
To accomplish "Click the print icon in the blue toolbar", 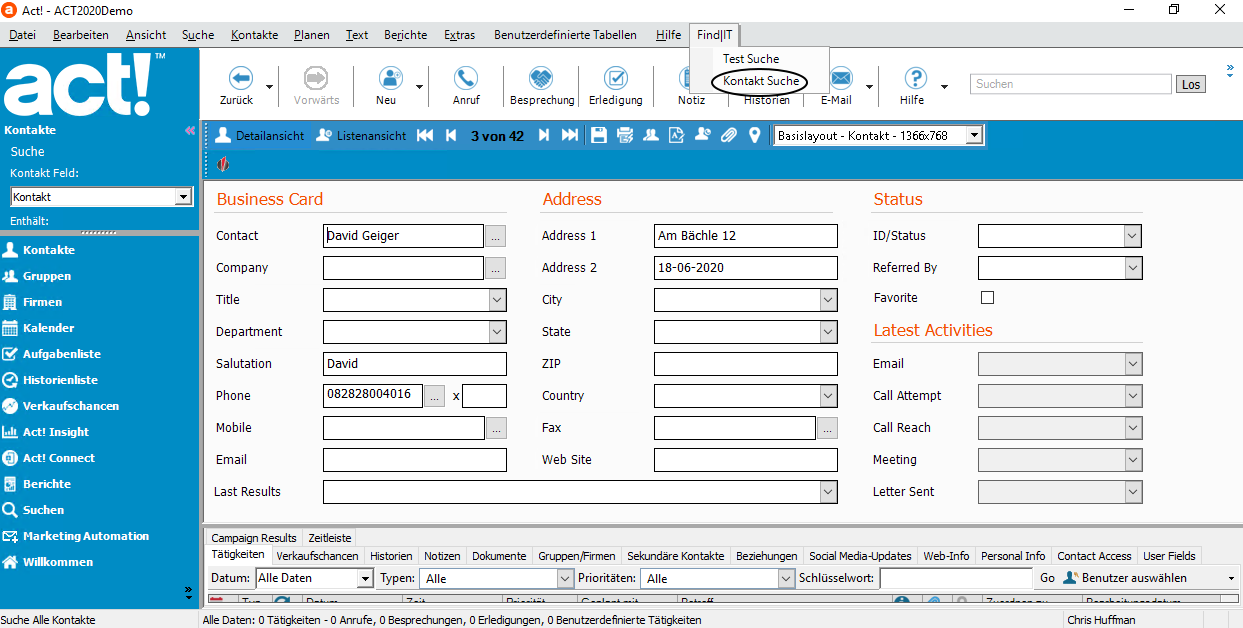I will point(625,135).
